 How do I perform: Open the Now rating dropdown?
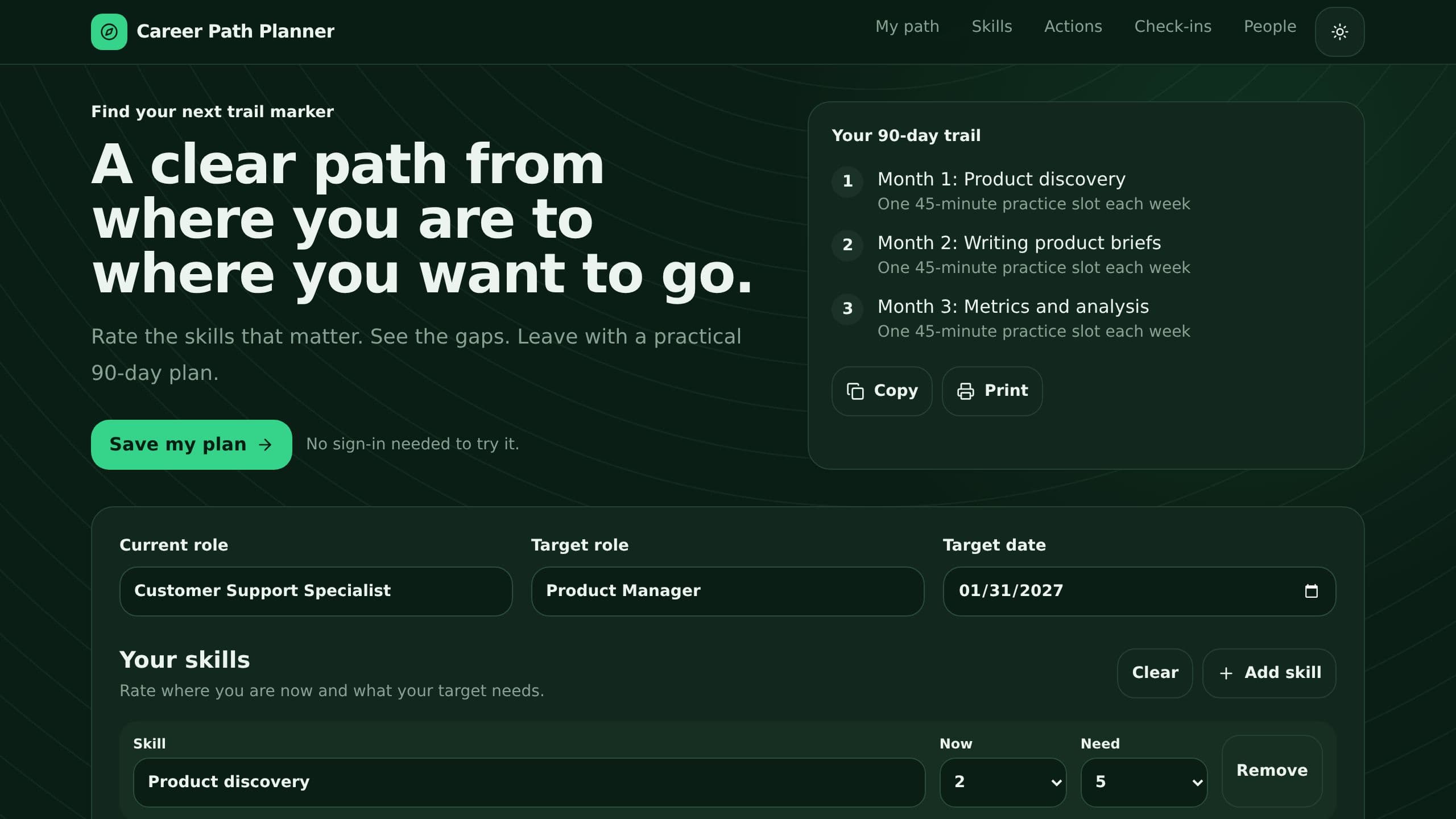1003,782
